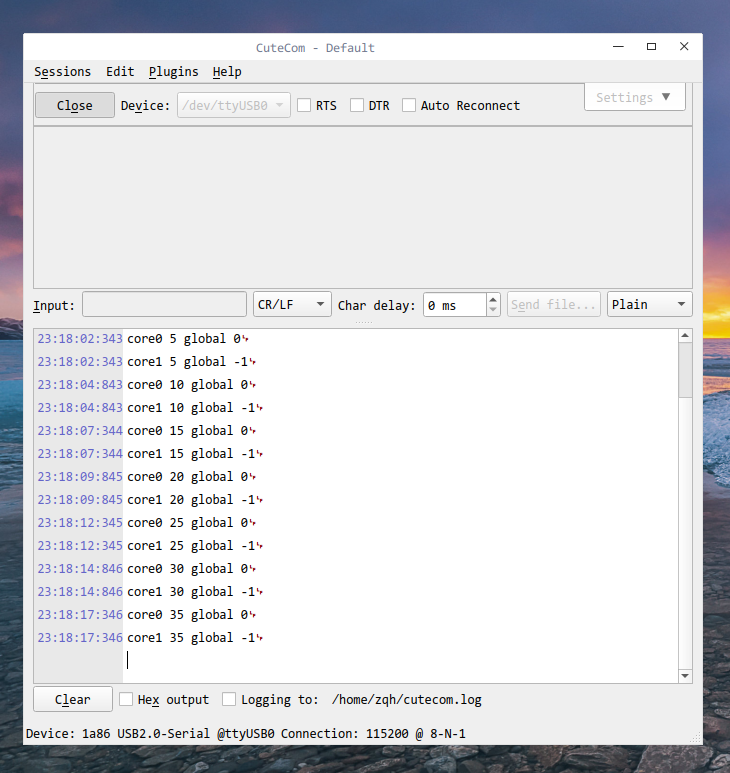Open the Sessions menu

click(62, 71)
